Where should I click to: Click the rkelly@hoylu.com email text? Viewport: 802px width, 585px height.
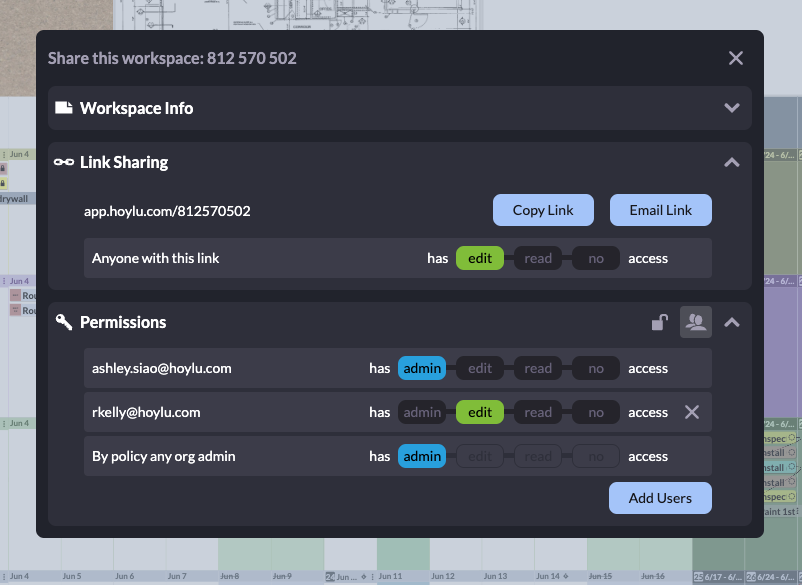coord(146,412)
